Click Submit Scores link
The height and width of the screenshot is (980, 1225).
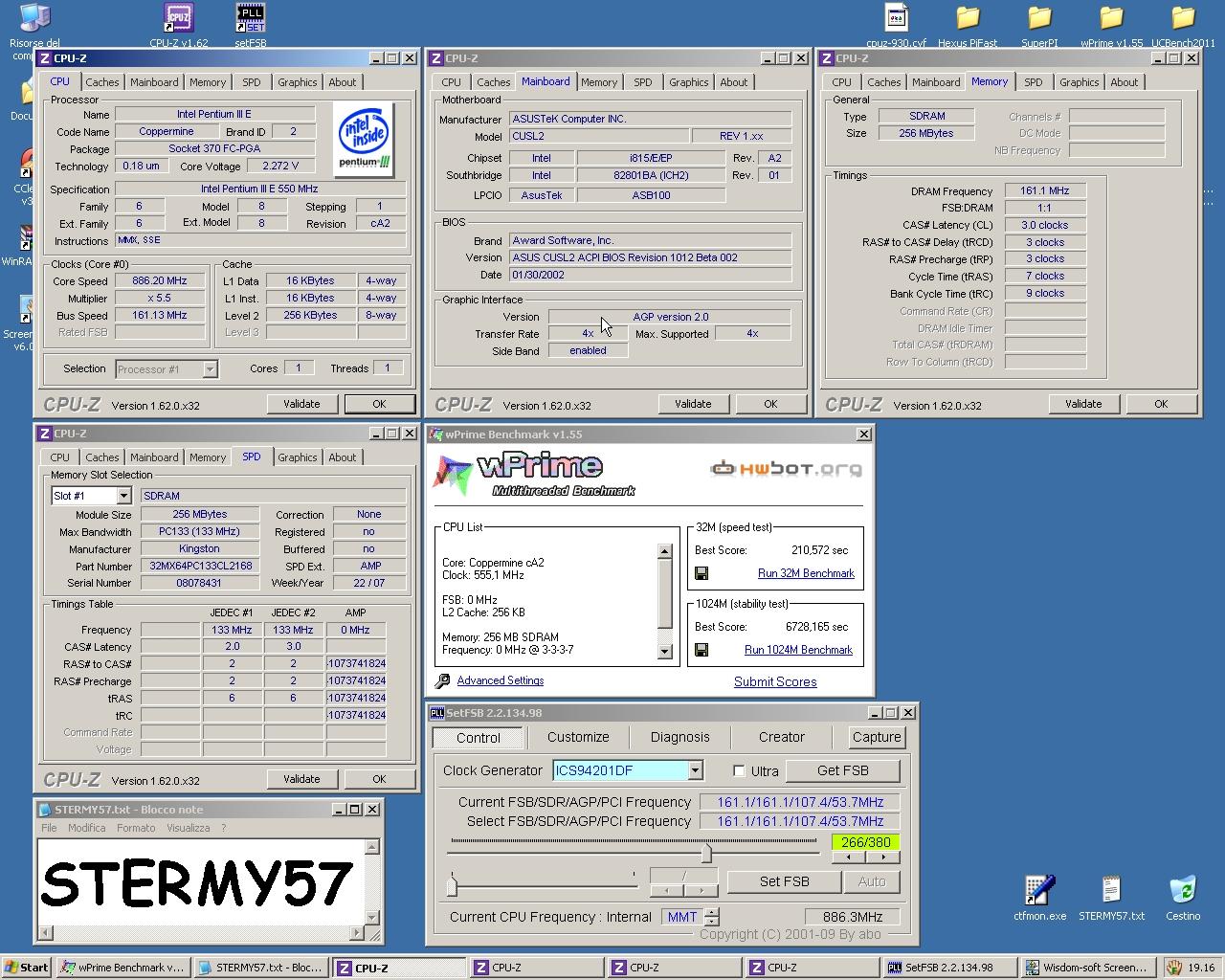775,681
